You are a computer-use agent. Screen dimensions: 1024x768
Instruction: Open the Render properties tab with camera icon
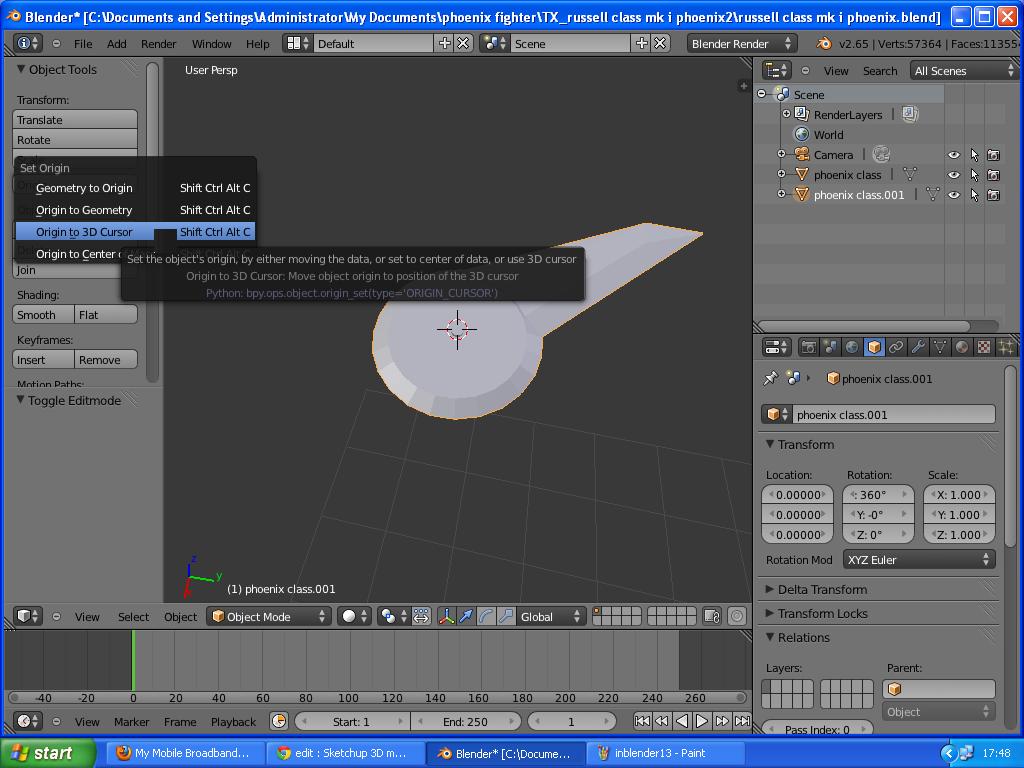[x=808, y=346]
